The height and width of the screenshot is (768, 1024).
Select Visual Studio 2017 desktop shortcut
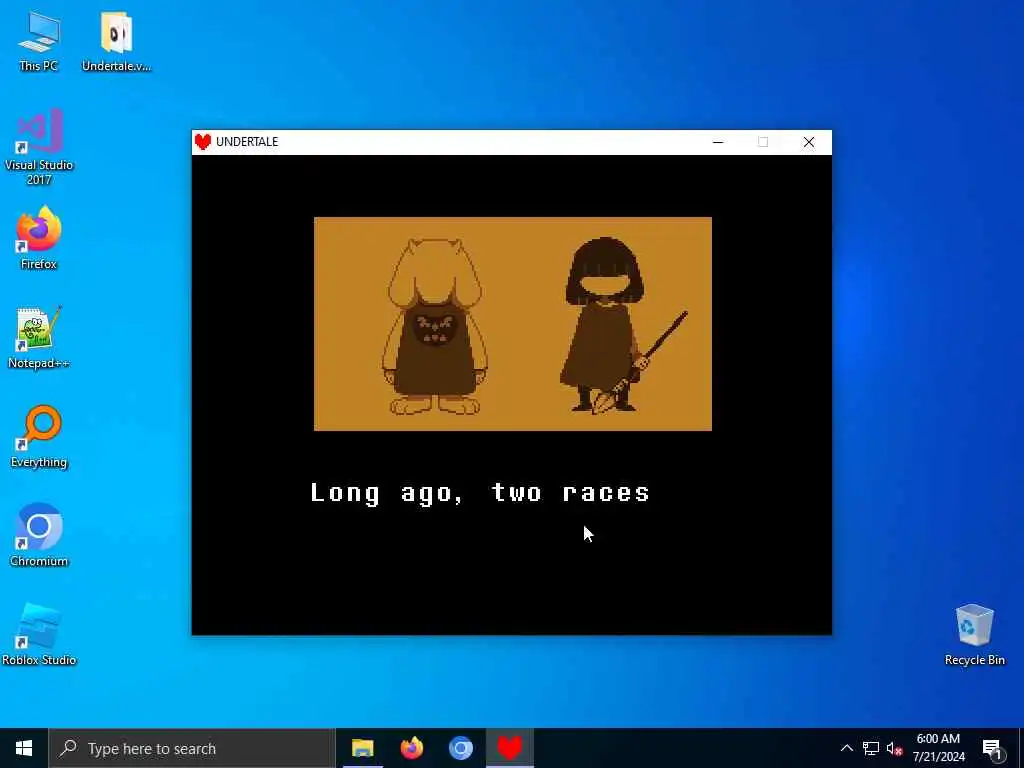pyautogui.click(x=39, y=147)
